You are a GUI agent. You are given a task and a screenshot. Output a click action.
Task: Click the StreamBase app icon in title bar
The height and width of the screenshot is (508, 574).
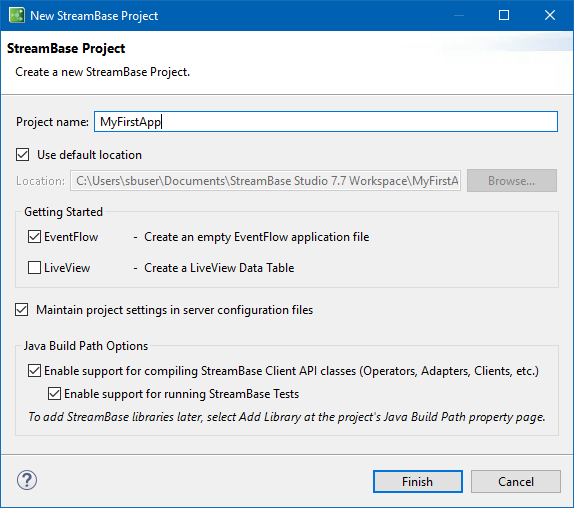[16, 15]
